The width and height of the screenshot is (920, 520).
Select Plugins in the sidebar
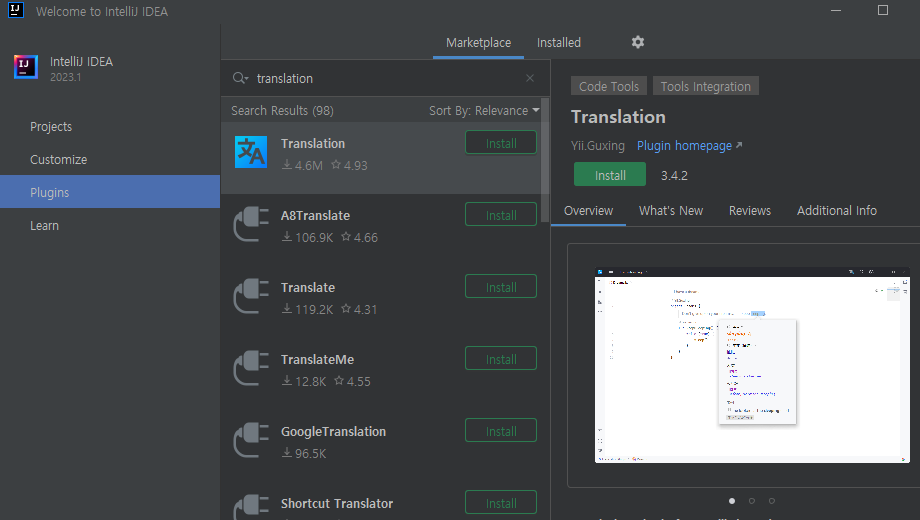(x=110, y=192)
